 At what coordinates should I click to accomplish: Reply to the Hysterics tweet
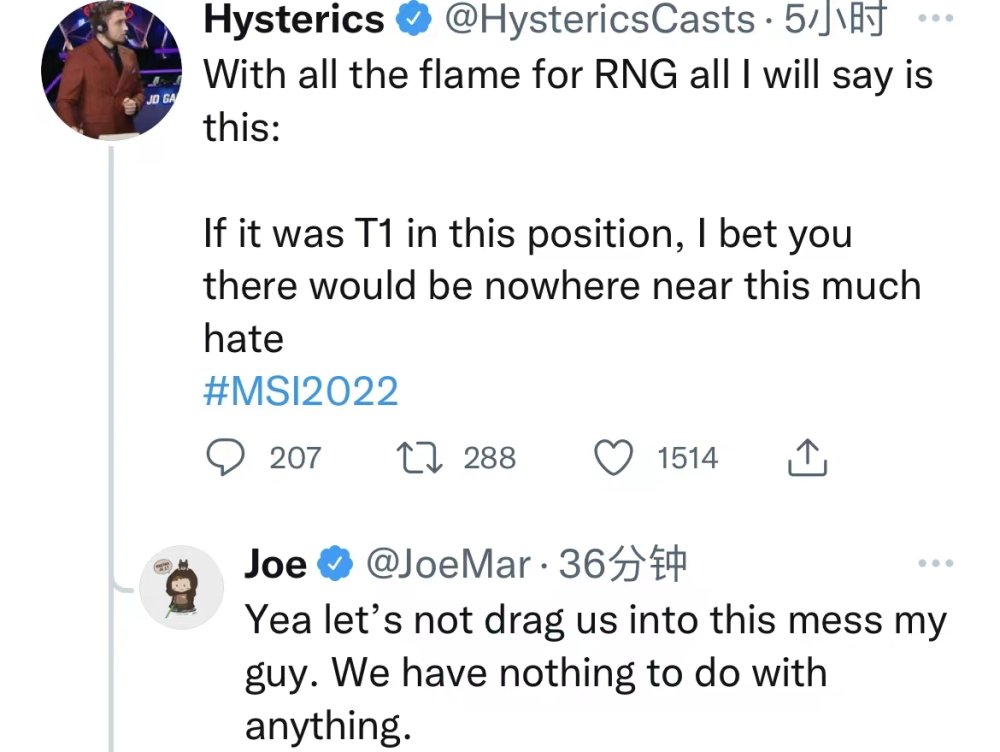click(226, 458)
